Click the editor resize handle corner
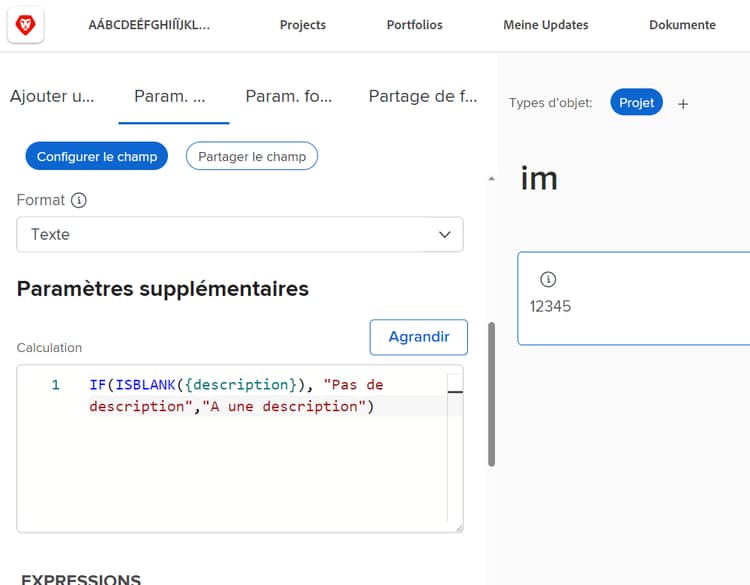This screenshot has height=585, width=750. 459,528
